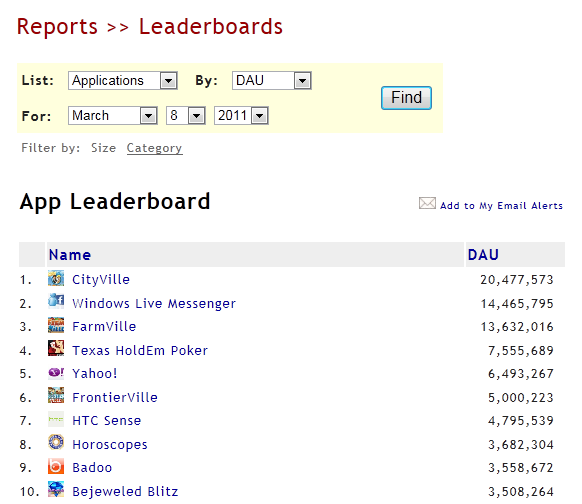Sort by DAU column header
582x504 pixels.
click(483, 255)
